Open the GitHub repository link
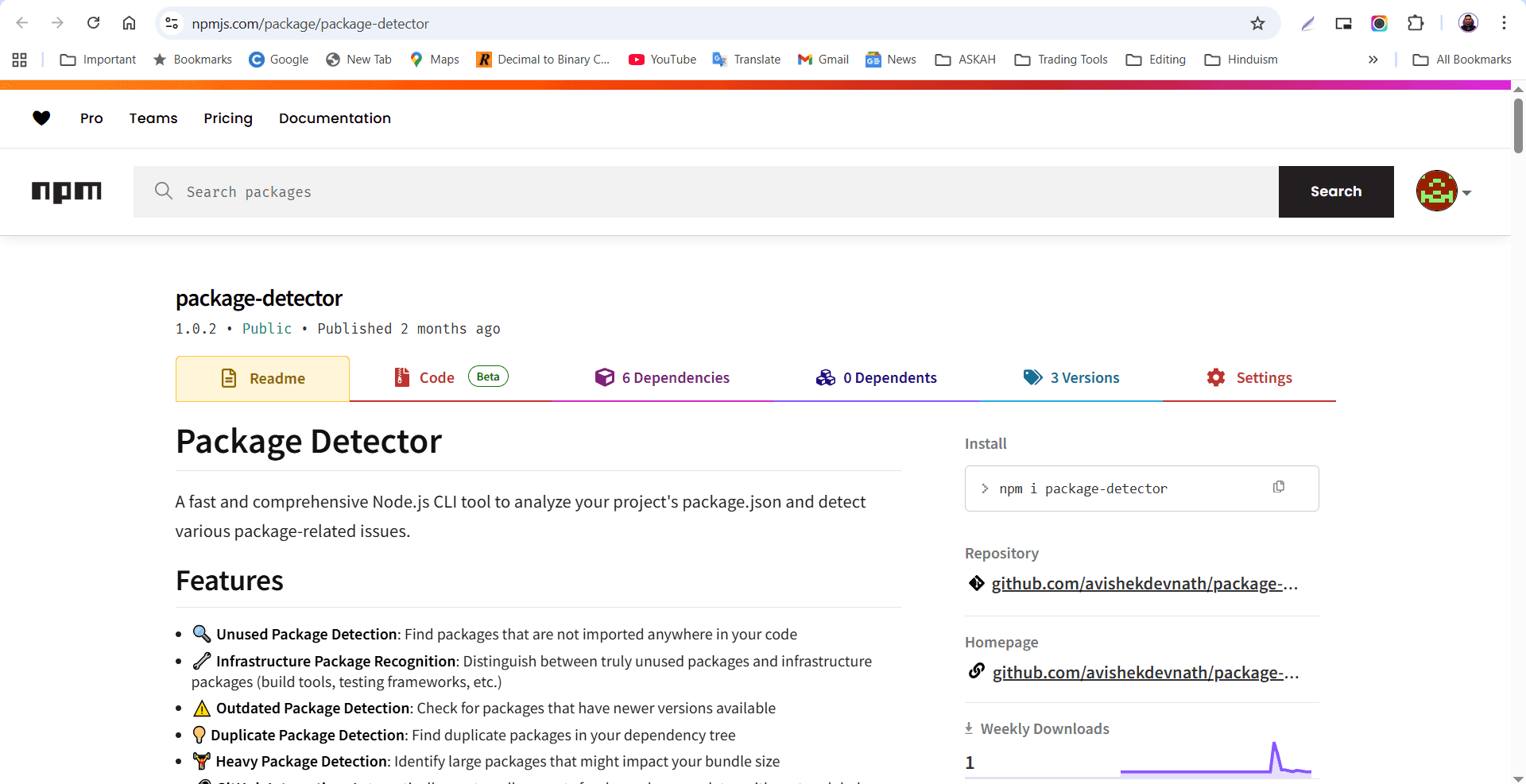 [x=1144, y=584]
